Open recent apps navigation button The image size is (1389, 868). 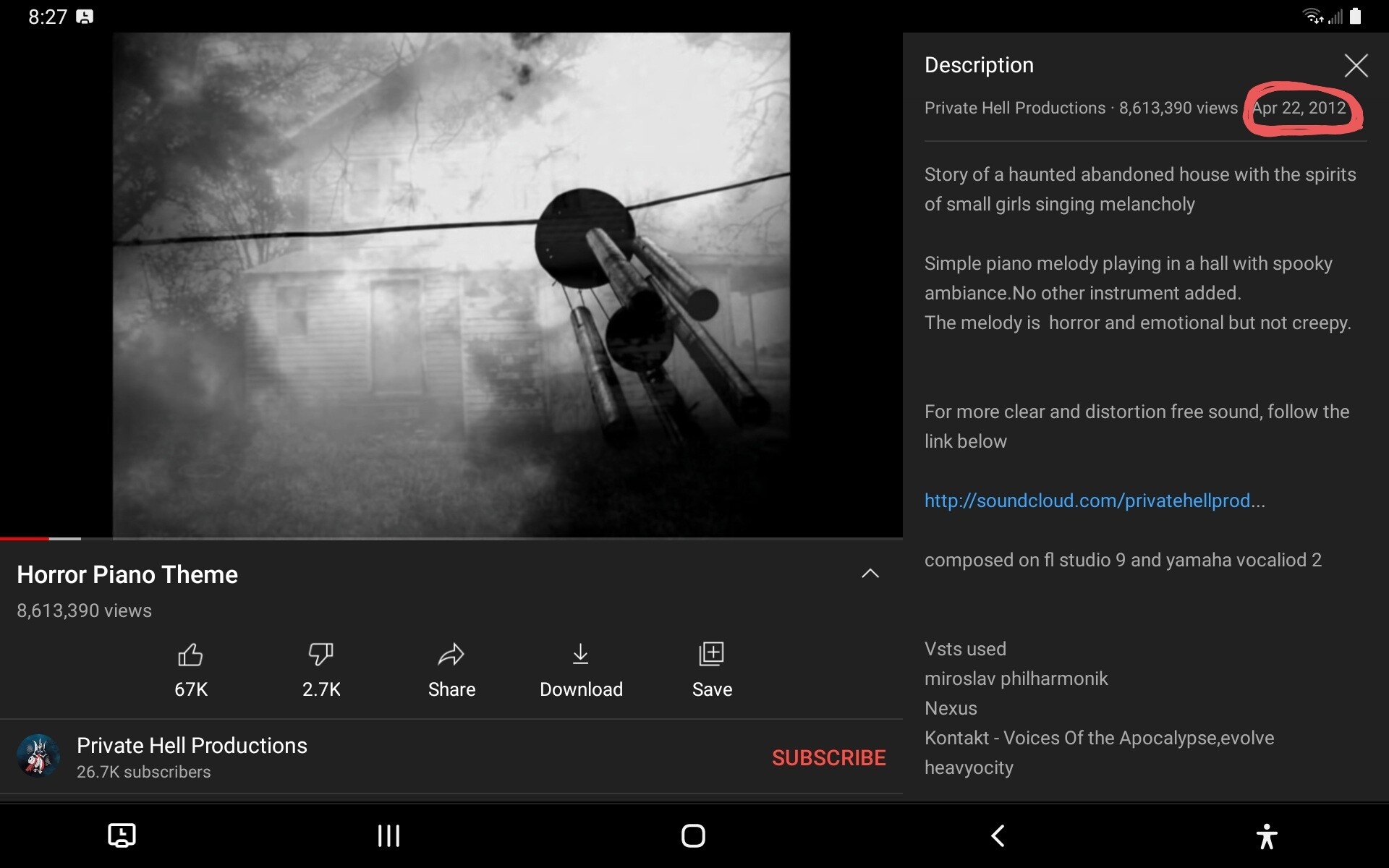[x=388, y=836]
